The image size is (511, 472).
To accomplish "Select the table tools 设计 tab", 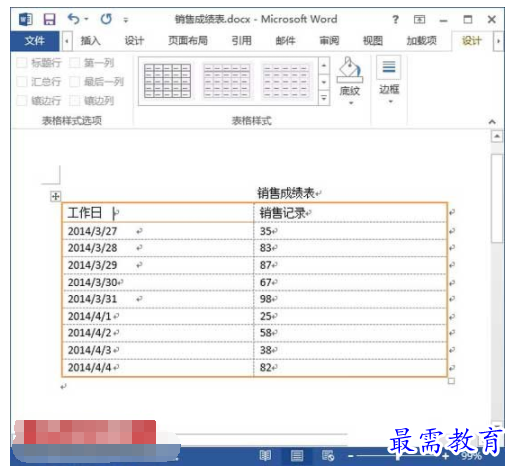I will point(471,41).
